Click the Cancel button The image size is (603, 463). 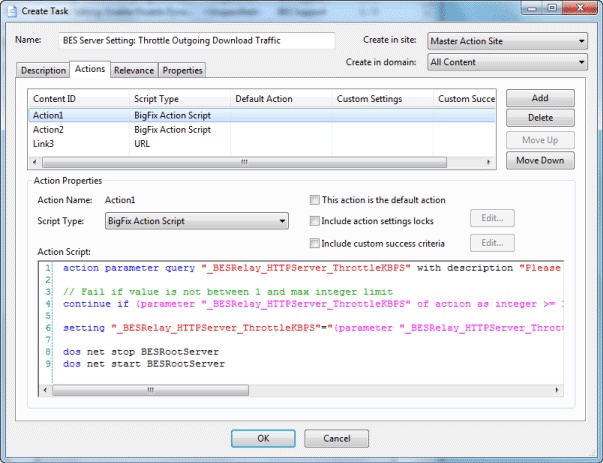(x=336, y=438)
